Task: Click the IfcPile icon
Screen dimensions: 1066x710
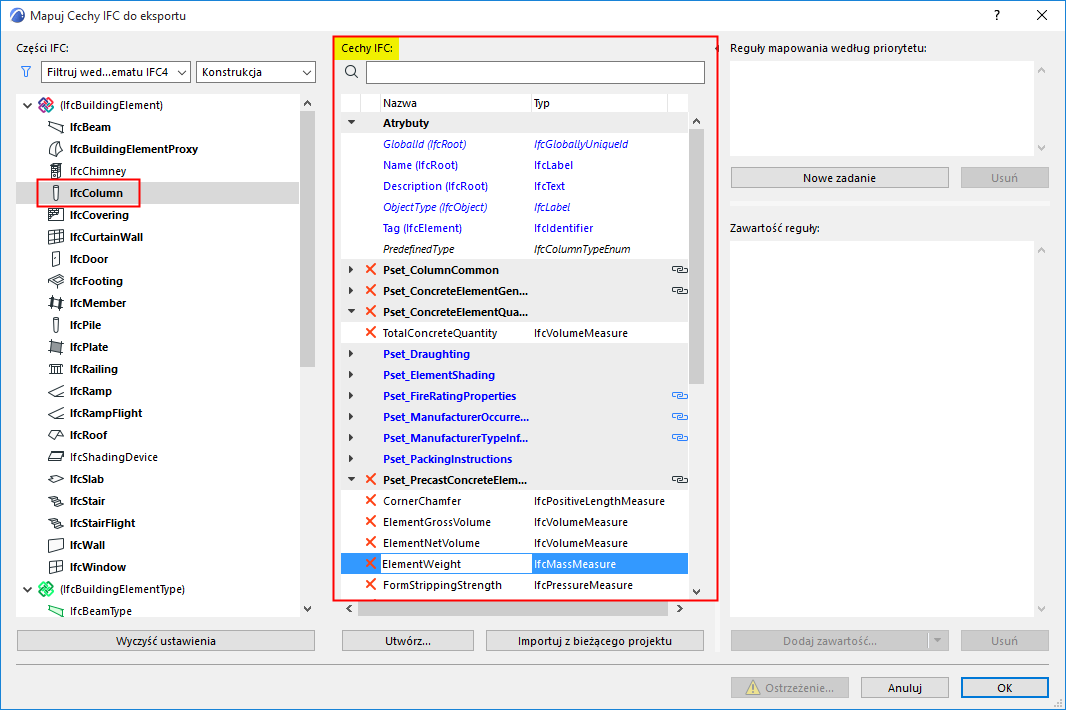Action: pyautogui.click(x=56, y=325)
